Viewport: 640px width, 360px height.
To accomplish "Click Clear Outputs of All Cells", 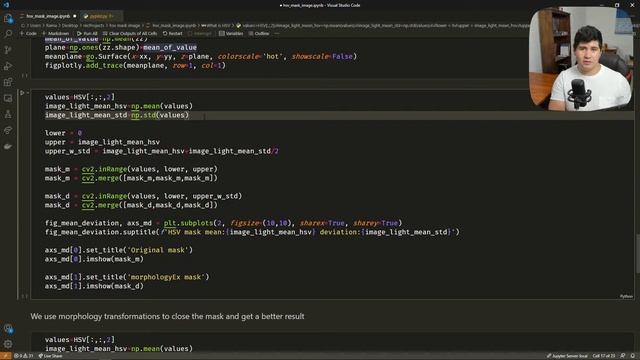I will pos(130,33).
